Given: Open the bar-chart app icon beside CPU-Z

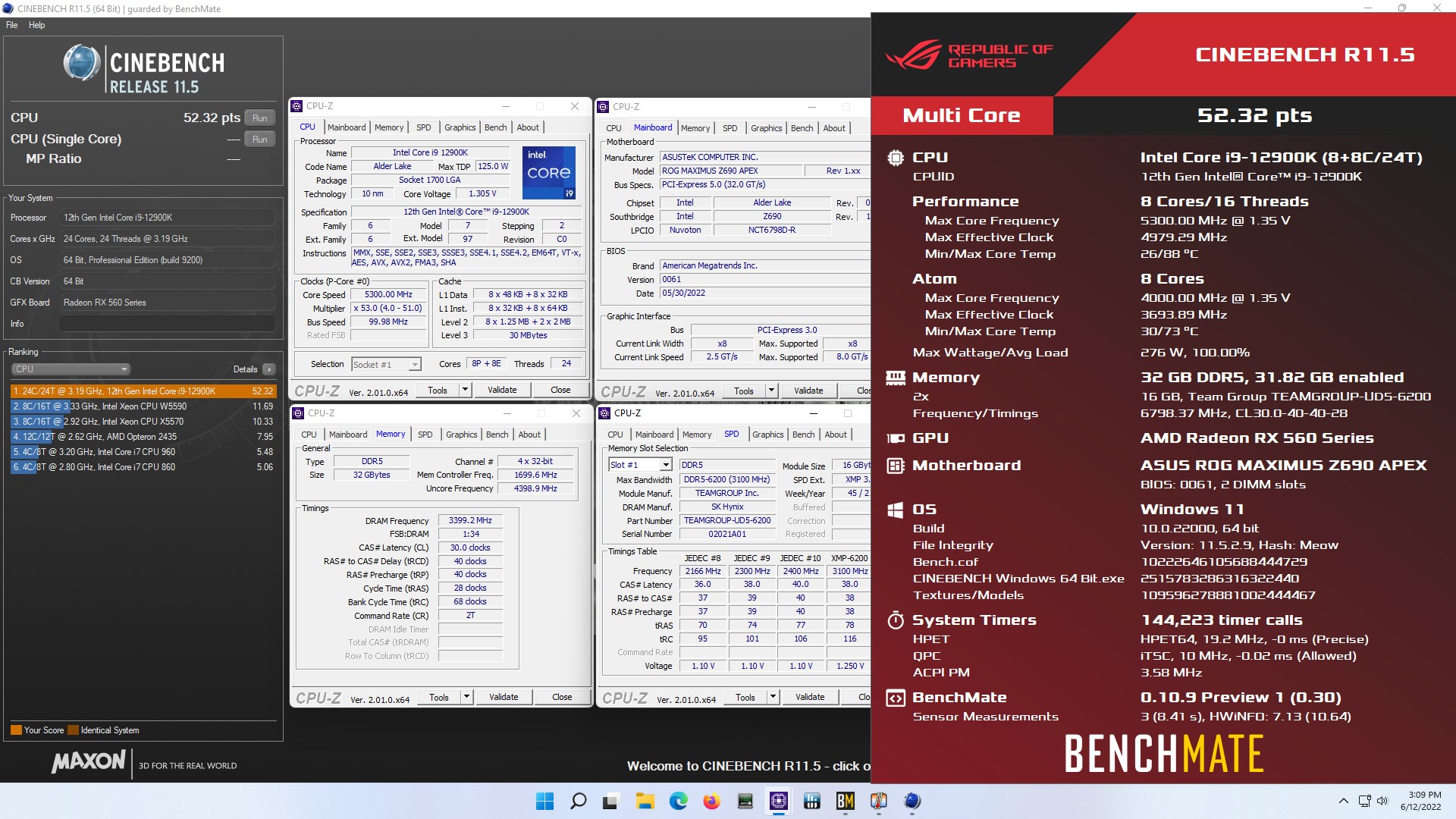Looking at the screenshot, I should [x=811, y=801].
